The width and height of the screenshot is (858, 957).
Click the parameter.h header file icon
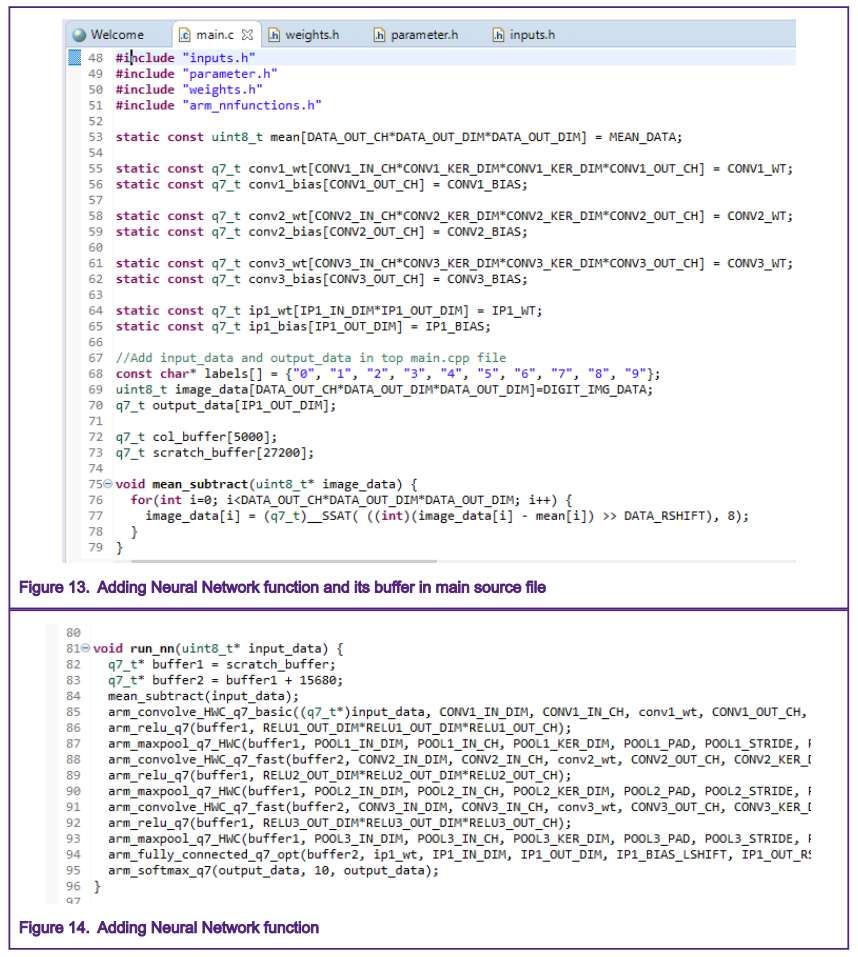pos(380,35)
